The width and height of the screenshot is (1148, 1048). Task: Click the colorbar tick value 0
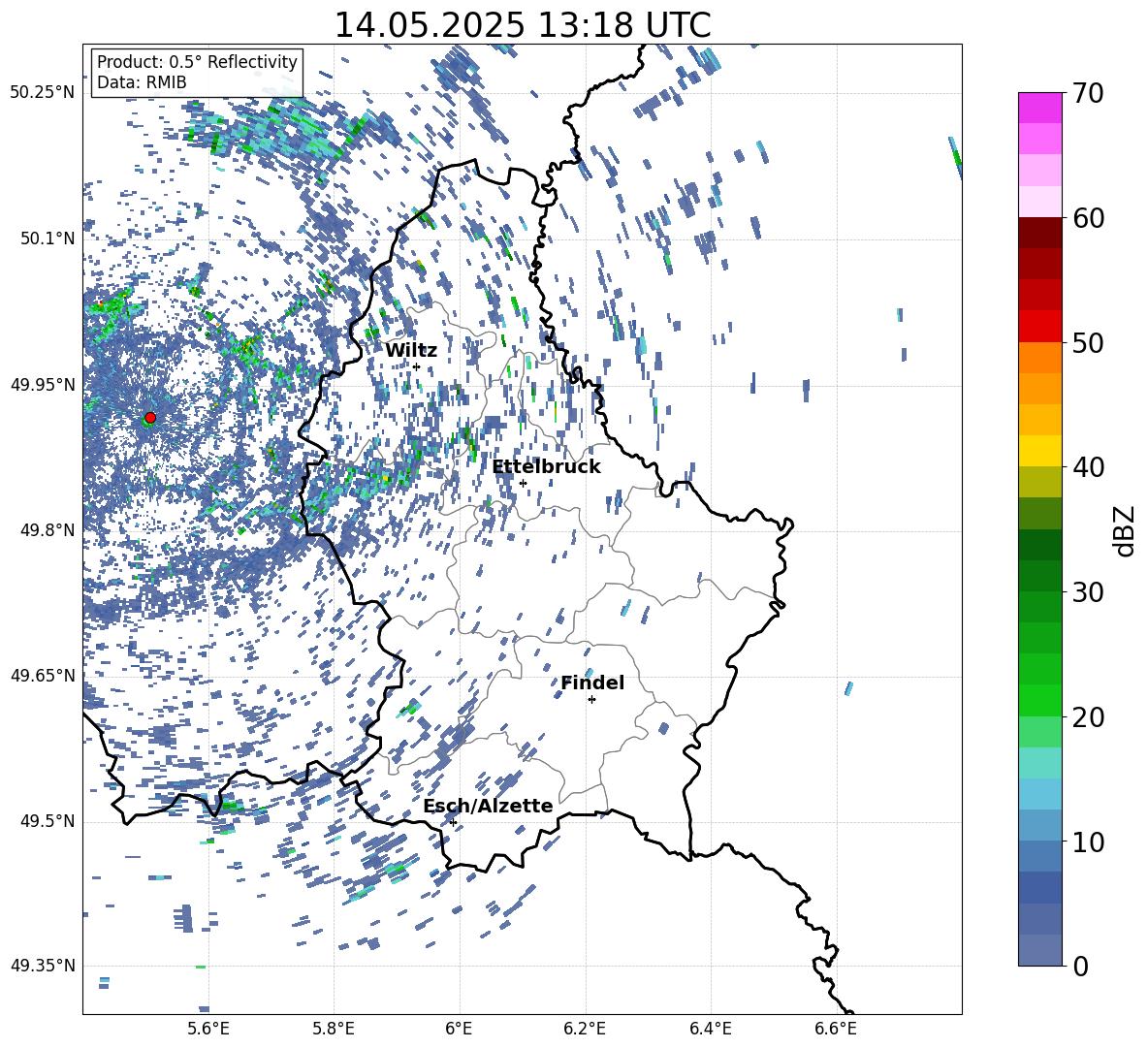(x=1080, y=966)
